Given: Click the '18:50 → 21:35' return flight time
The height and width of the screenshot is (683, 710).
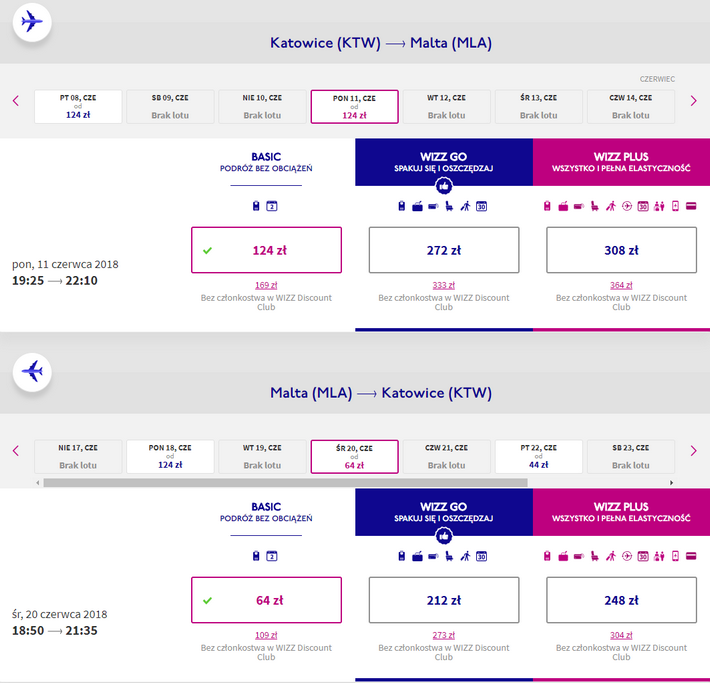Looking at the screenshot, I should pyautogui.click(x=55, y=630).
